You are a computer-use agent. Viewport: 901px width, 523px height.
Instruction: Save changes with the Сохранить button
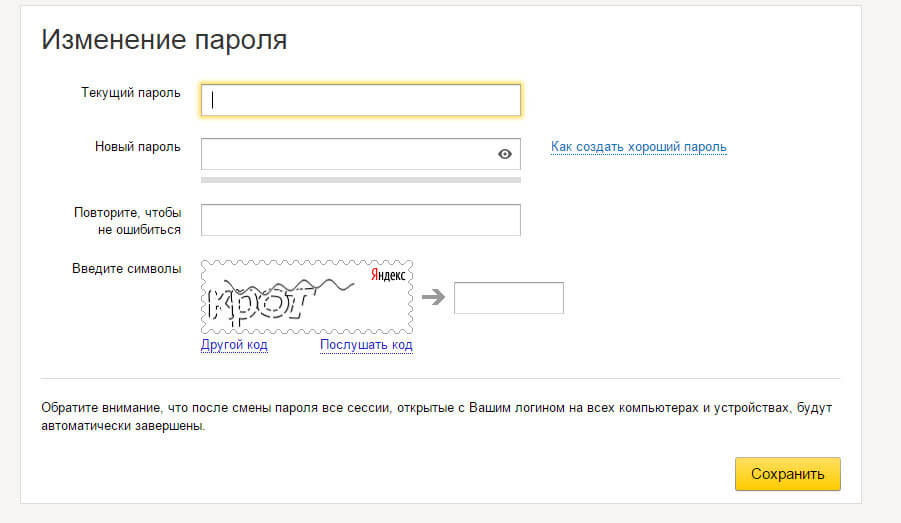pyautogui.click(x=787, y=474)
